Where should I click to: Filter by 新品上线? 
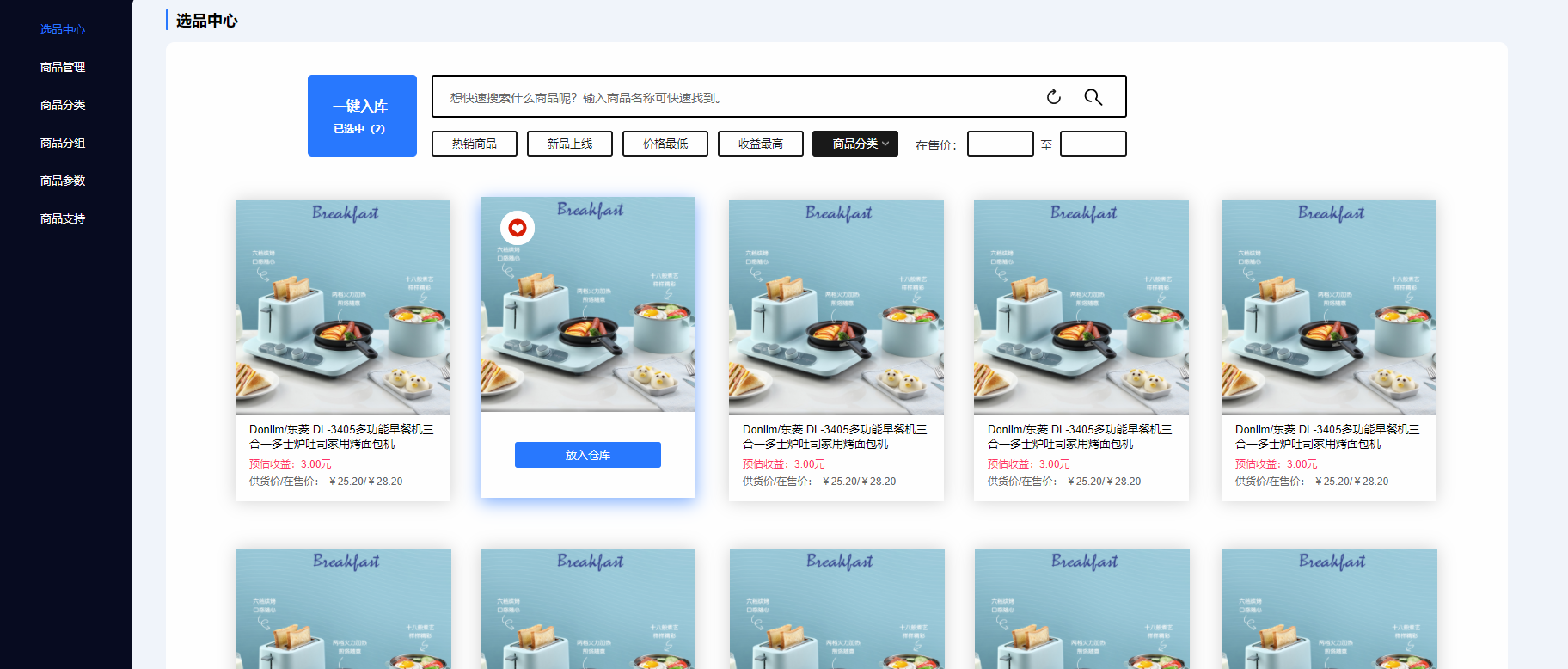[x=570, y=144]
